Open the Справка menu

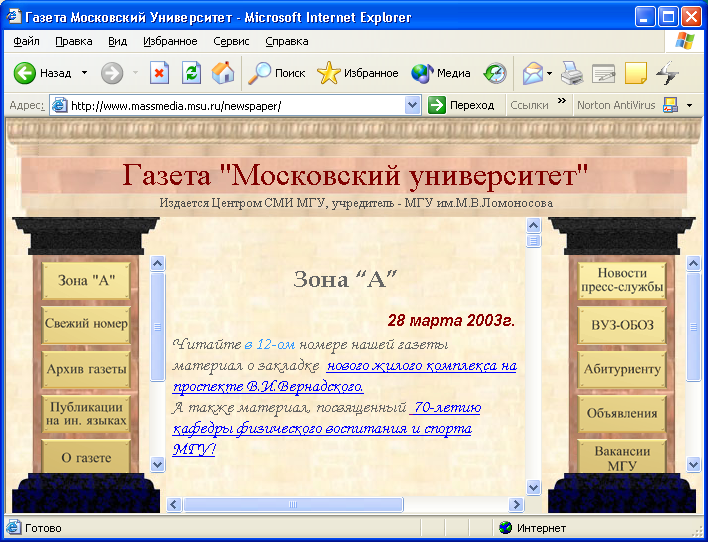point(287,42)
